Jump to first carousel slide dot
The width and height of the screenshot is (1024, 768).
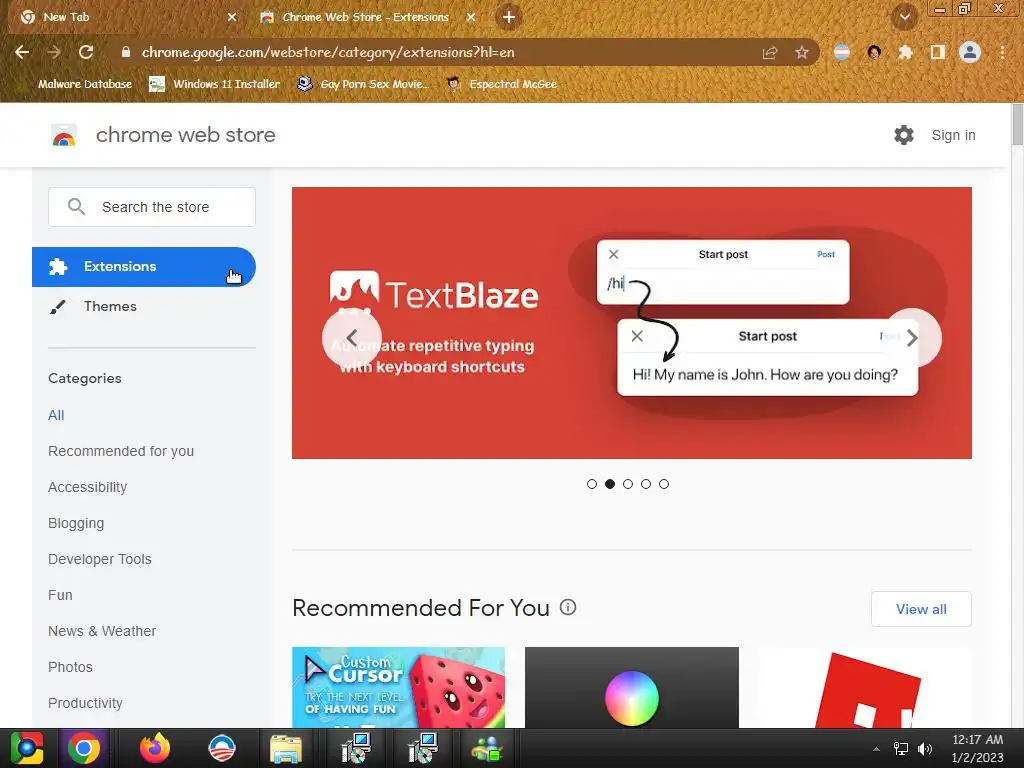pos(592,484)
